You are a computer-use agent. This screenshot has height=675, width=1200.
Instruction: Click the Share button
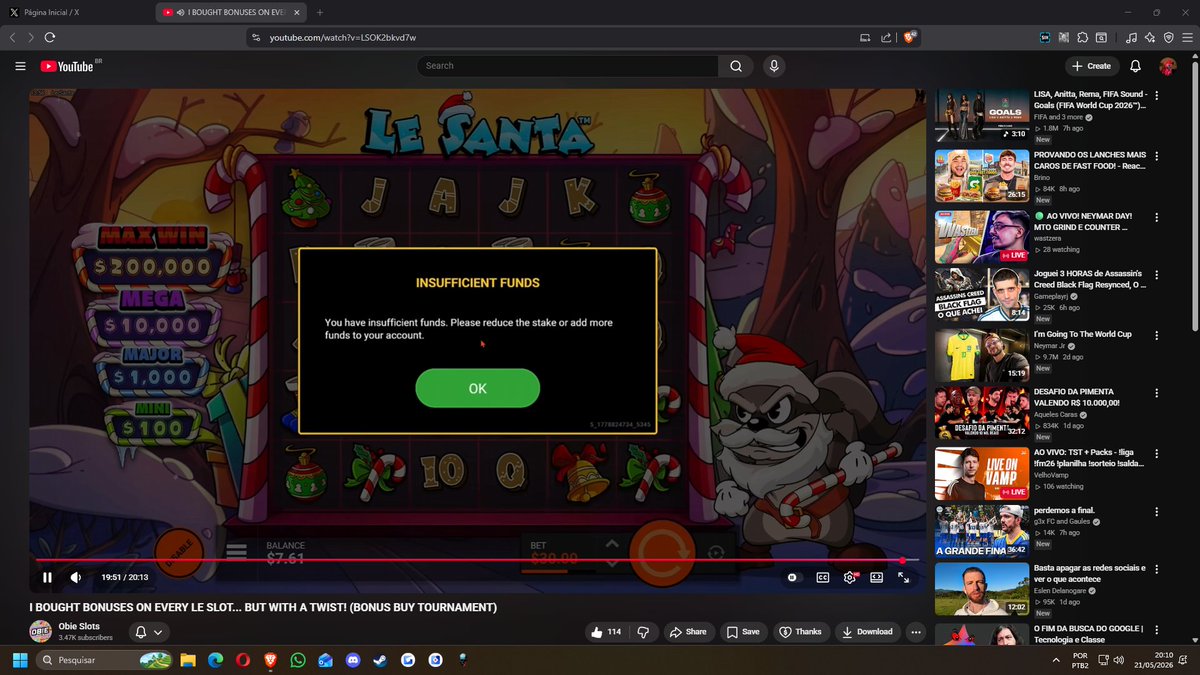(688, 632)
